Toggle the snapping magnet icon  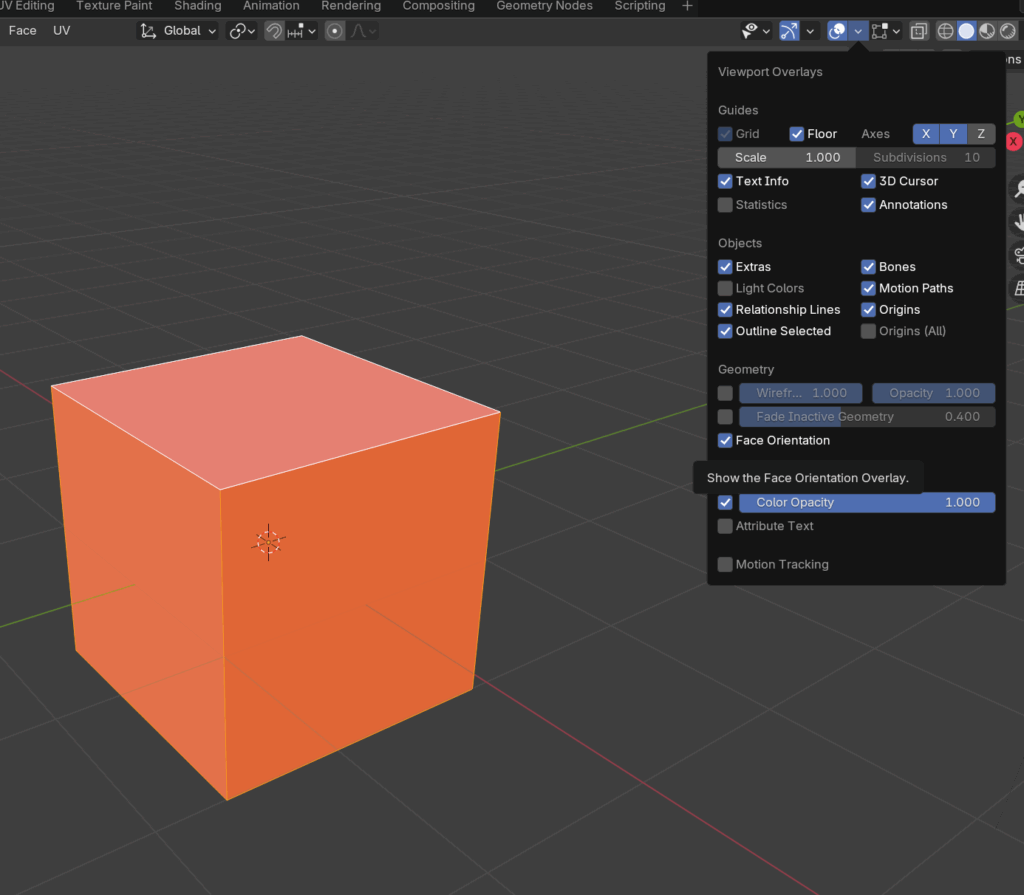(273, 31)
